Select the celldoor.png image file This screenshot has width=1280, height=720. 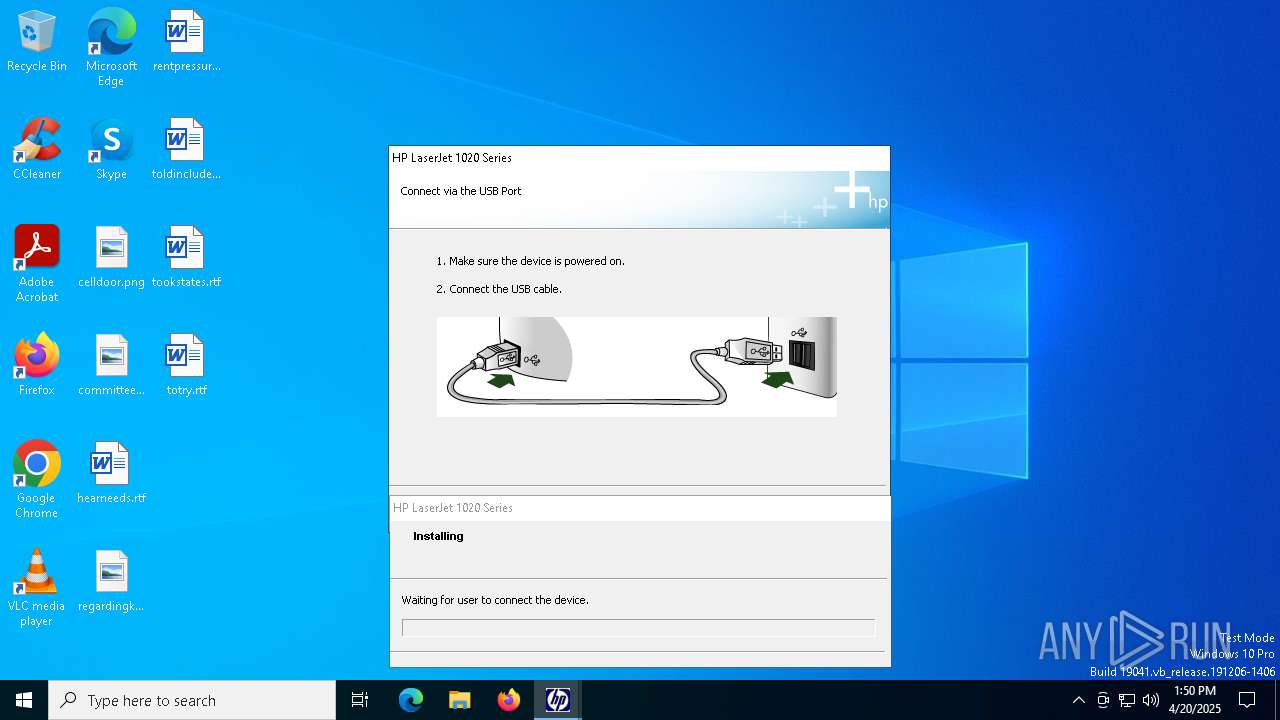click(111, 258)
